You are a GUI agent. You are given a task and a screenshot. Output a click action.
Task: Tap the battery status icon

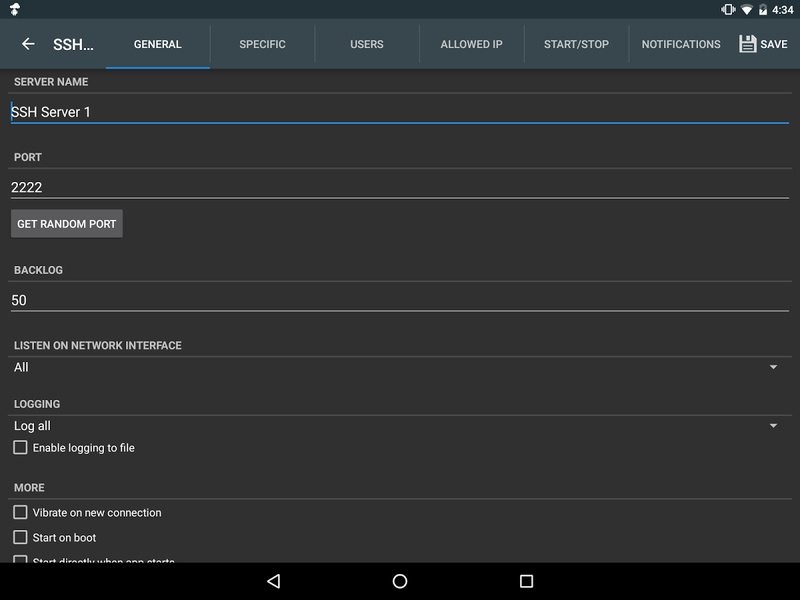(763, 10)
